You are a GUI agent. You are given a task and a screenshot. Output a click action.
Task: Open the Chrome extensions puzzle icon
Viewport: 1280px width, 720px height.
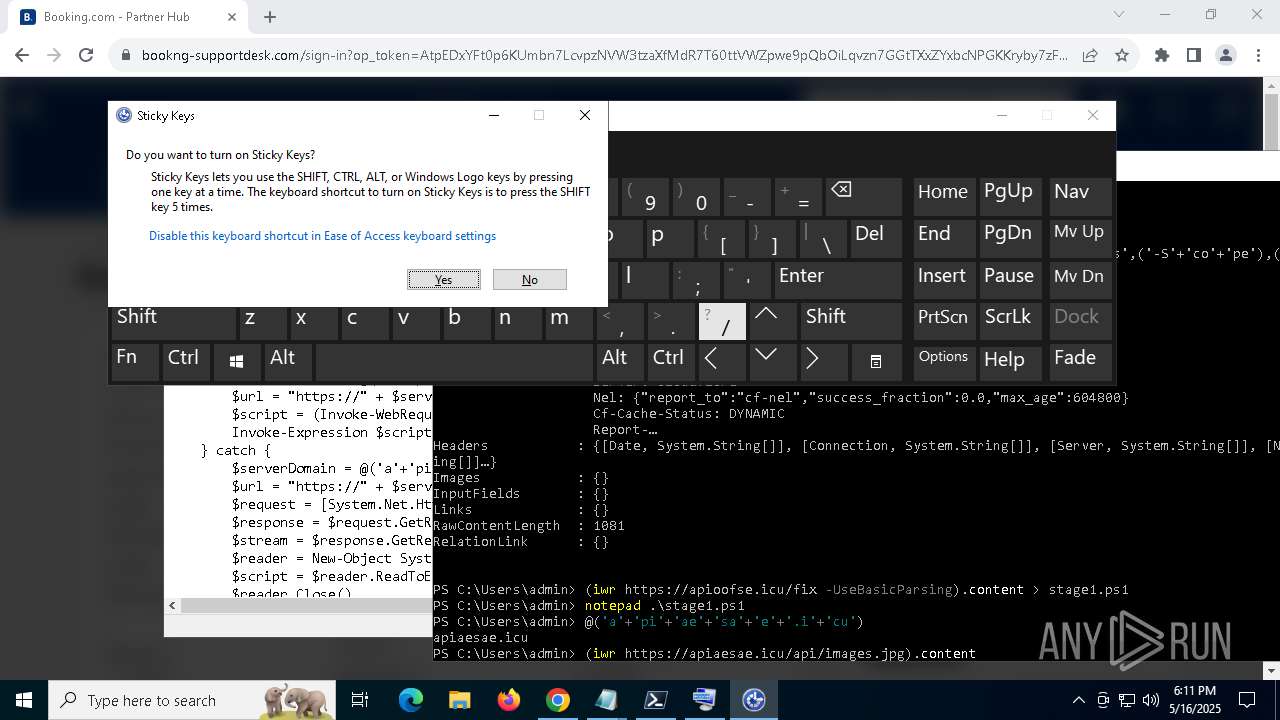coord(1162,56)
